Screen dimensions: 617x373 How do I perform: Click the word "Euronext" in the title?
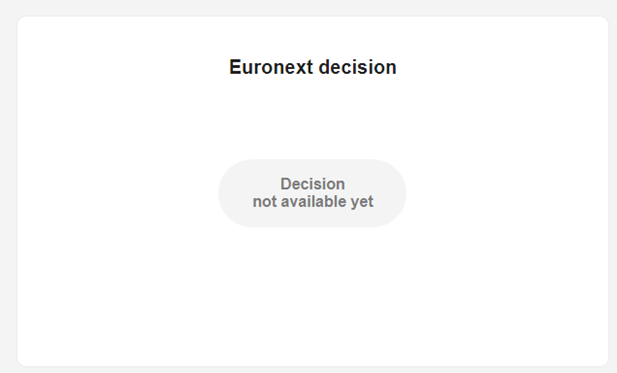pos(271,67)
